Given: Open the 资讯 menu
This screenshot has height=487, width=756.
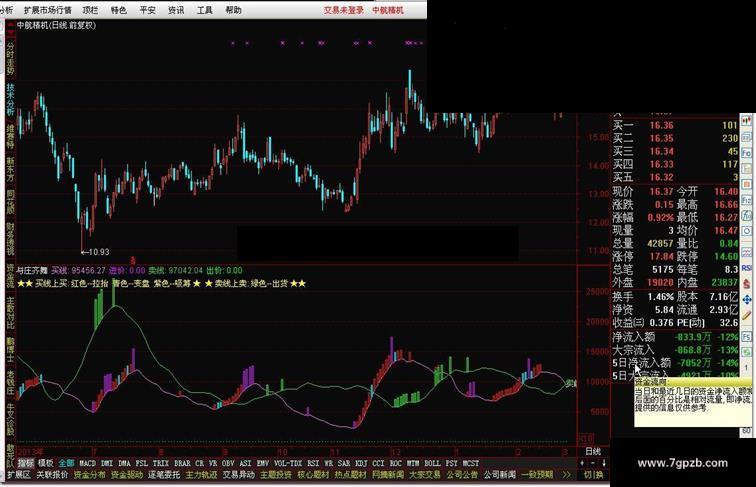Looking at the screenshot, I should pyautogui.click(x=176, y=10).
